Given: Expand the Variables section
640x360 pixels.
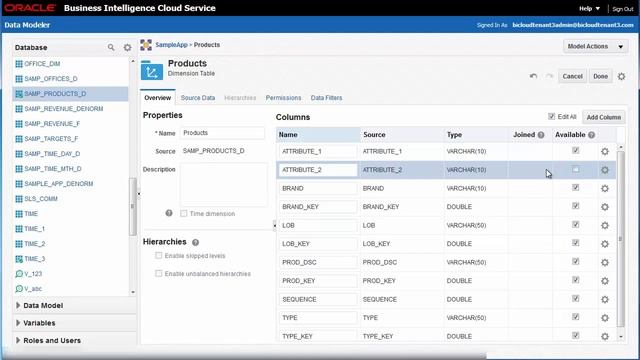Looking at the screenshot, I should tap(18, 323).
